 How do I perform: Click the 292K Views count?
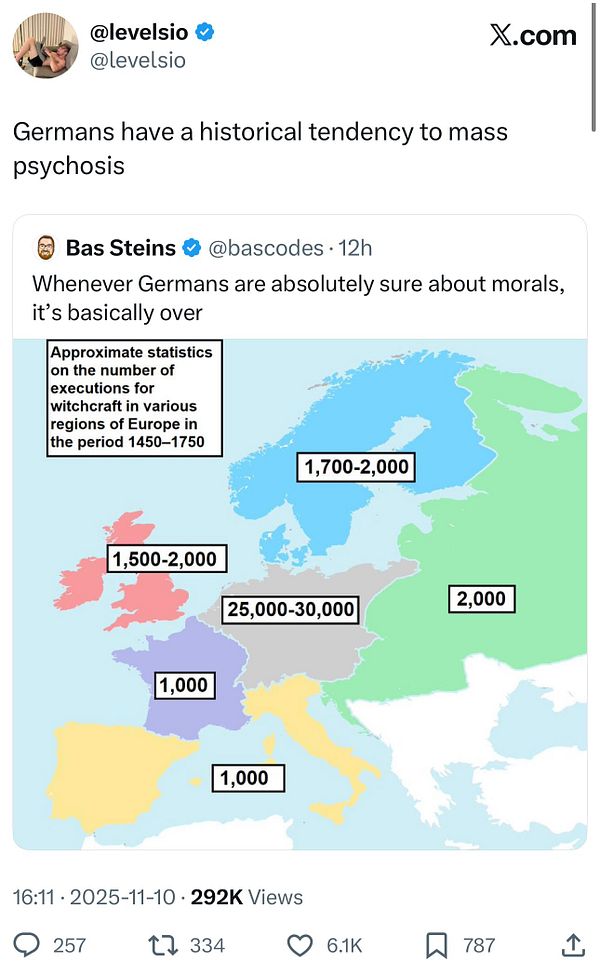[x=247, y=897]
